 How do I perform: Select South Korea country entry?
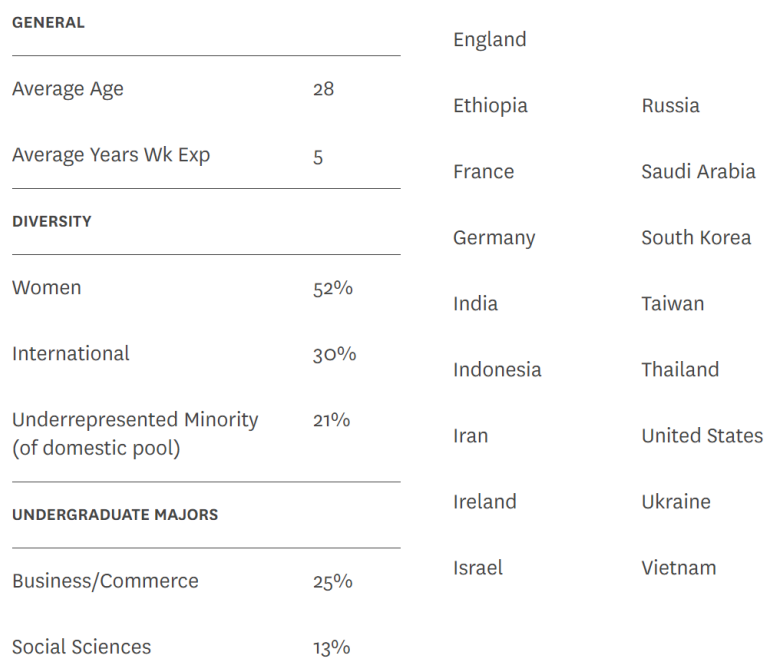[696, 238]
